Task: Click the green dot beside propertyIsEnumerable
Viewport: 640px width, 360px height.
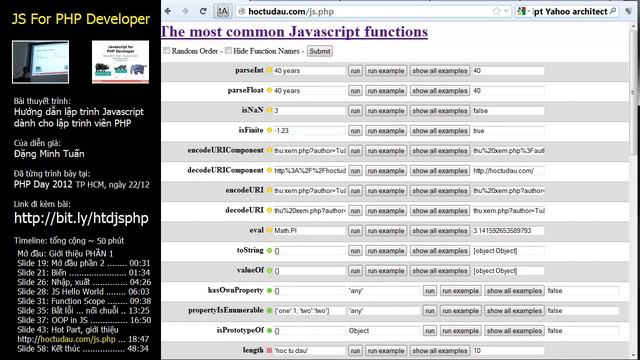Action: [x=269, y=310]
